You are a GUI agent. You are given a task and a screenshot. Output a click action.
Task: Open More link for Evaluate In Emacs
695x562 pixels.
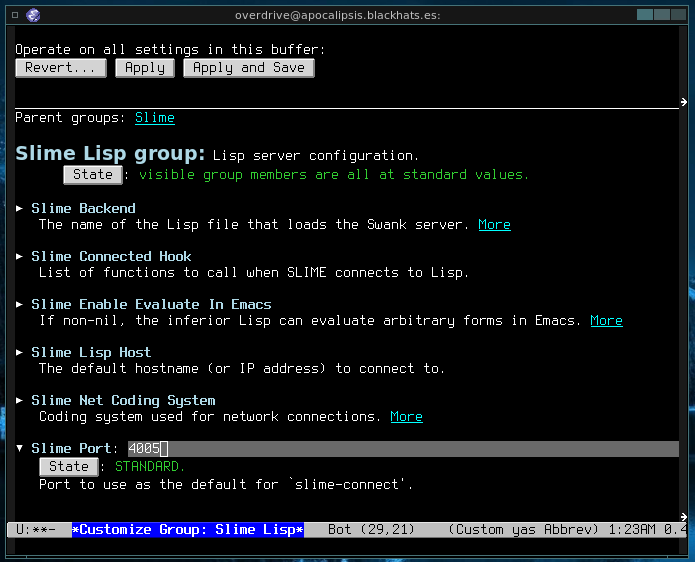606,320
